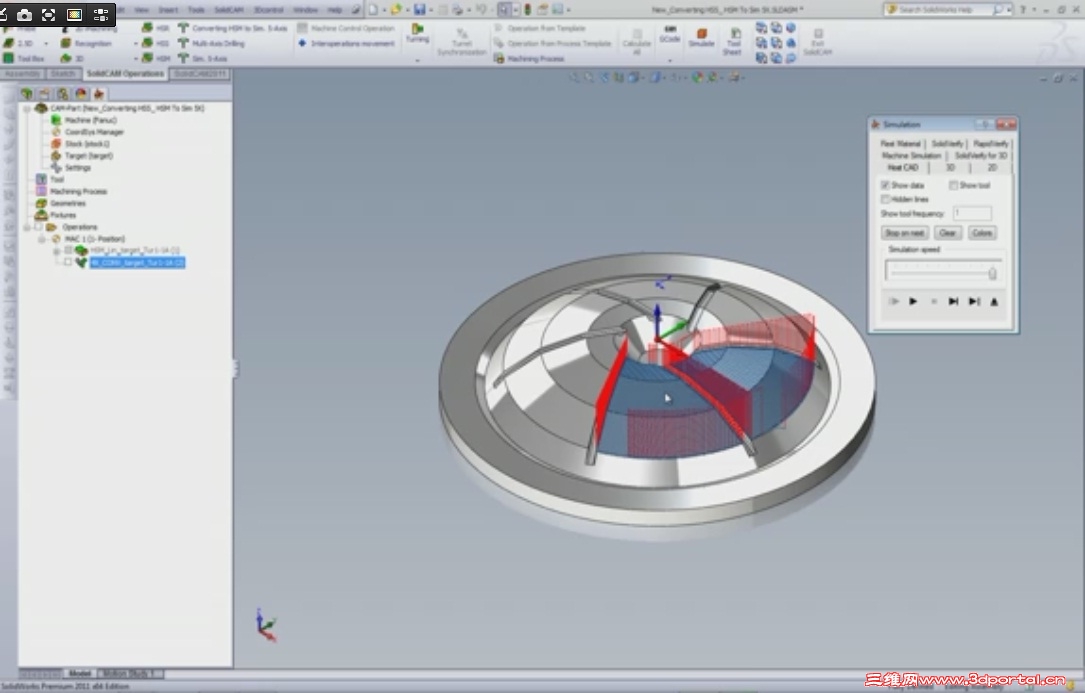
Task: Click the HSR operation icon
Action: tap(156, 28)
